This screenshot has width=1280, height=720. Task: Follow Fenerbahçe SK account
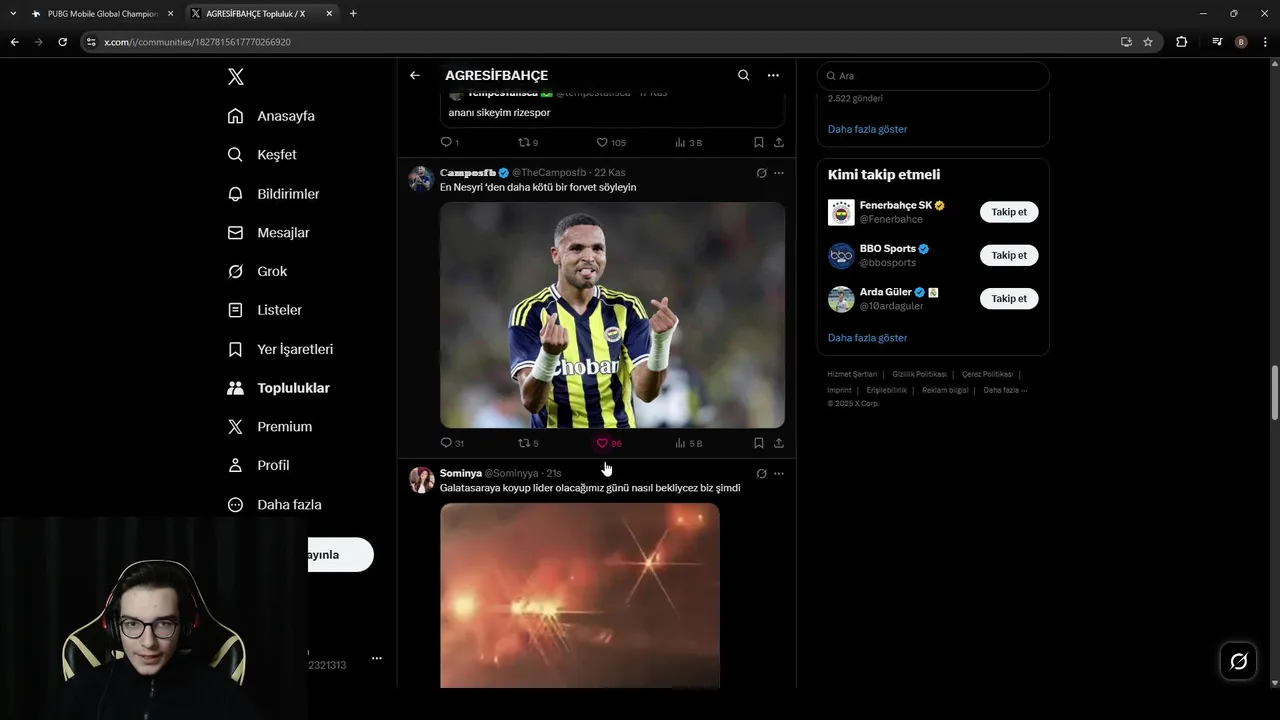(1009, 212)
